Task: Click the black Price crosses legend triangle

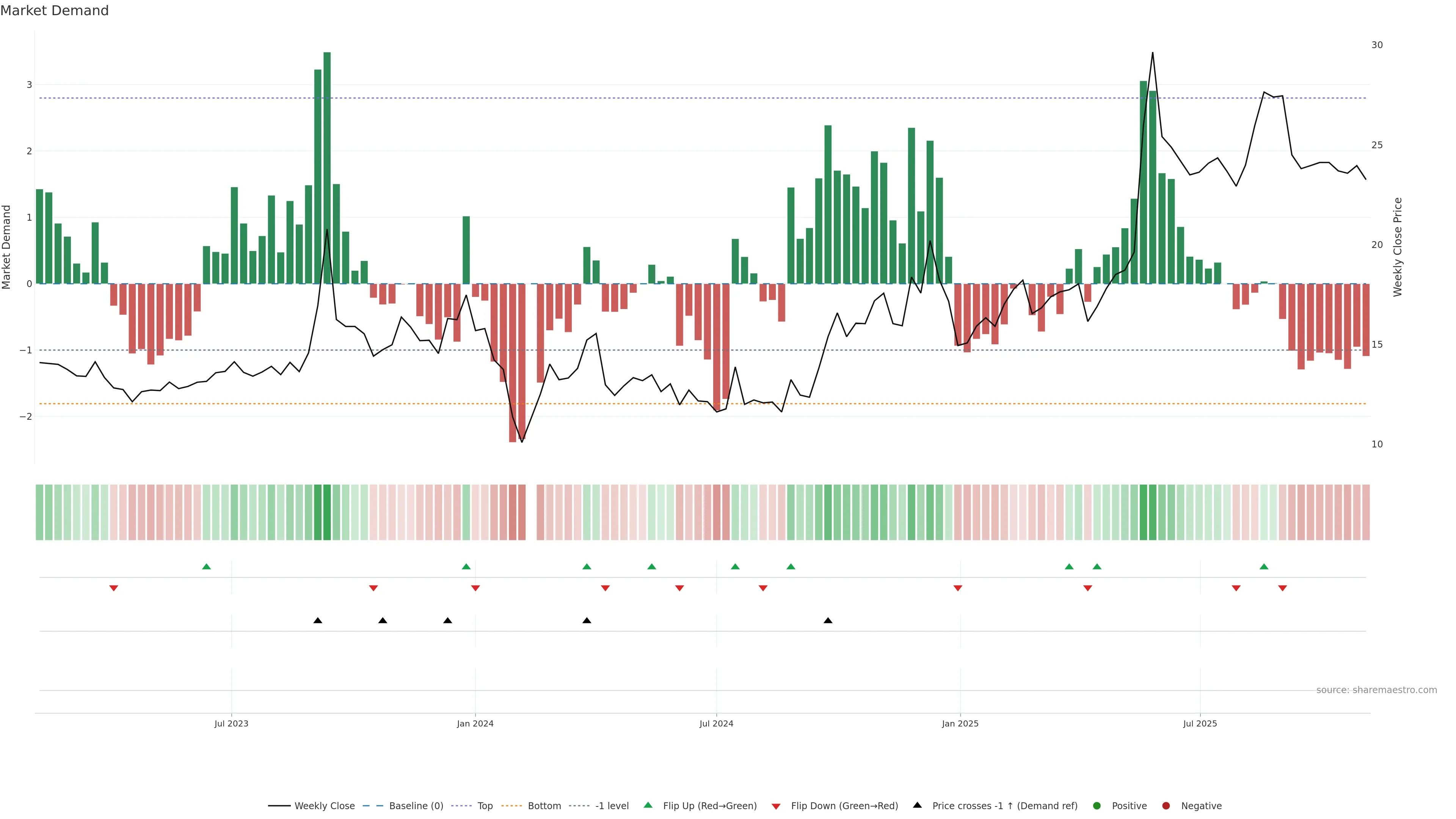Action: (x=917, y=805)
